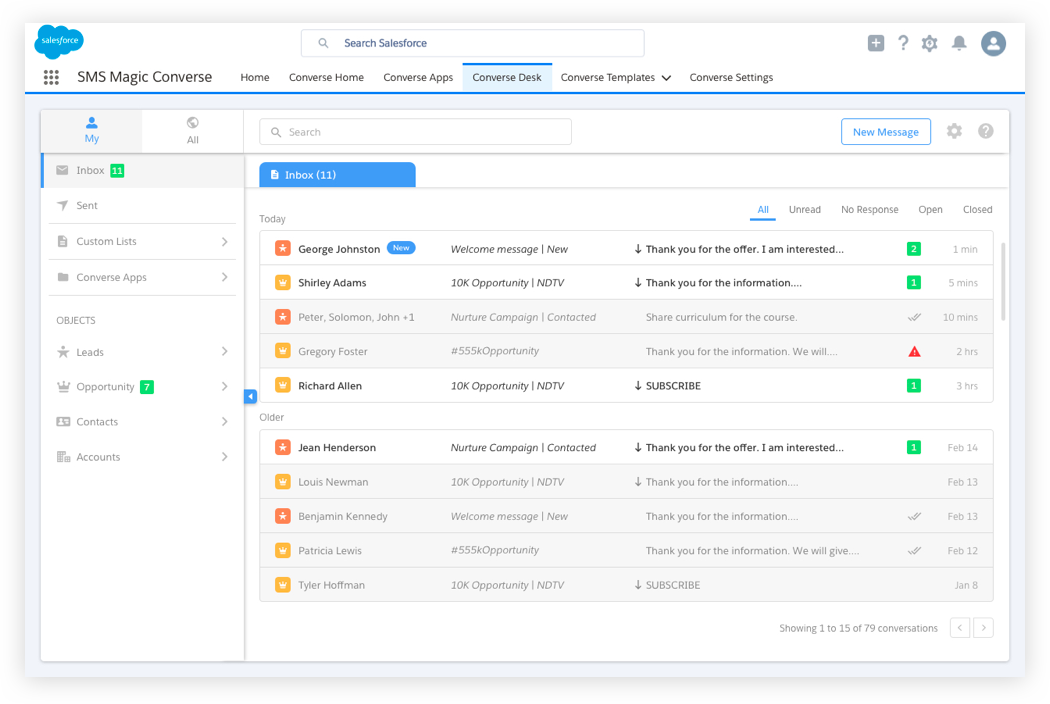Open the Converse Apps nav tab
The width and height of the screenshot is (1050, 704).
point(418,77)
